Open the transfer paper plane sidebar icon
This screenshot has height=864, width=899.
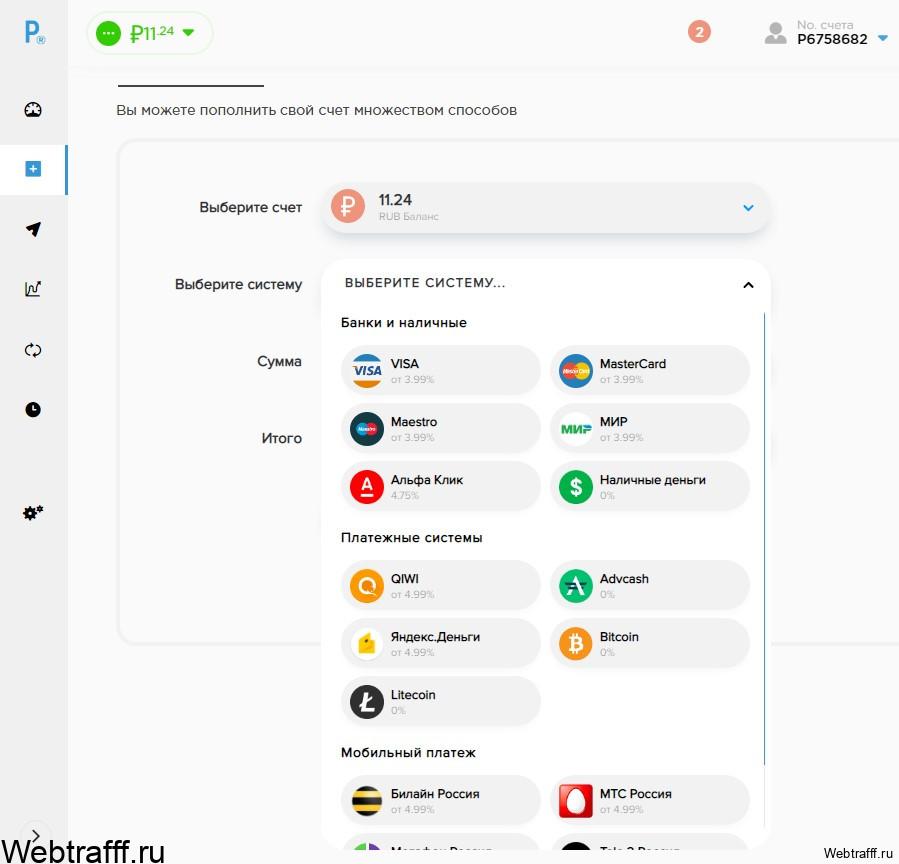[33, 229]
